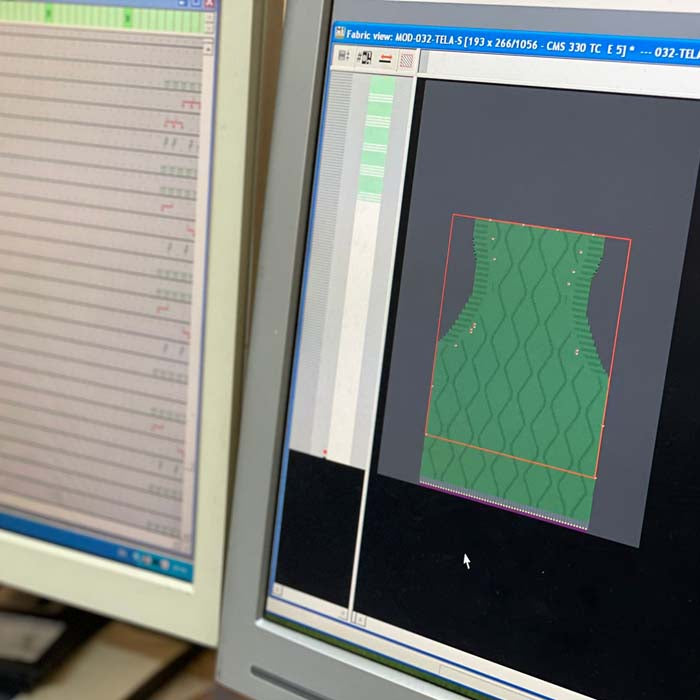Click the left scroll arrow under the left pane
The width and height of the screenshot is (700, 700).
(279, 592)
